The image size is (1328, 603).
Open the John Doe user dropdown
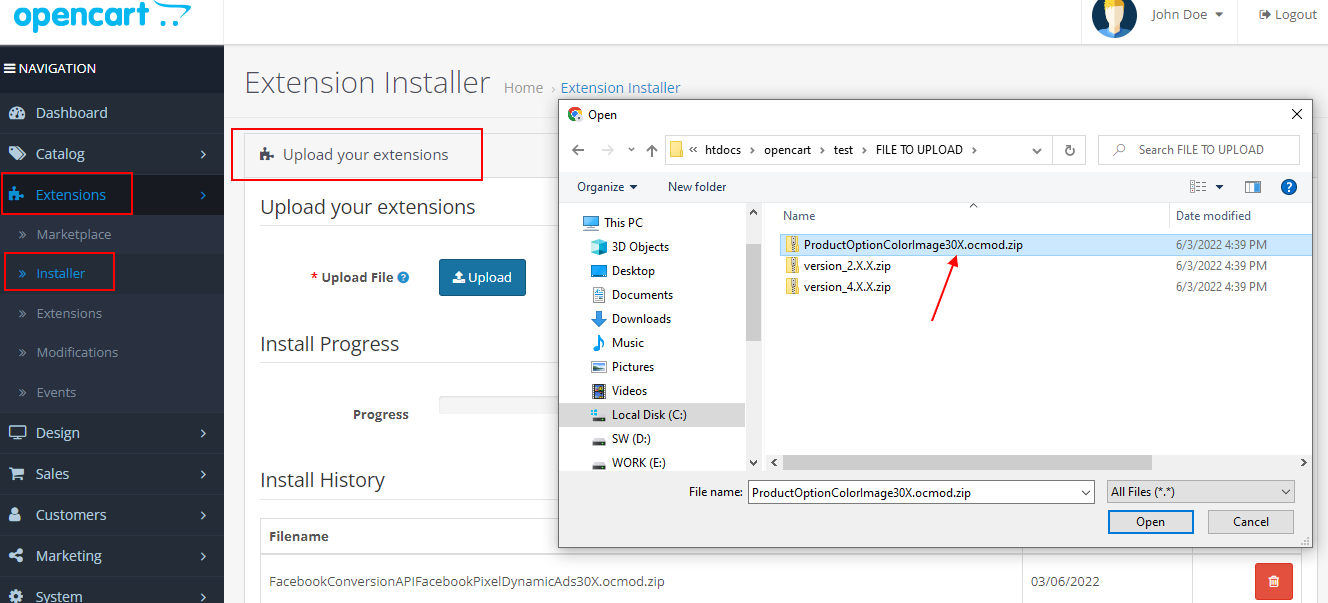point(1187,15)
